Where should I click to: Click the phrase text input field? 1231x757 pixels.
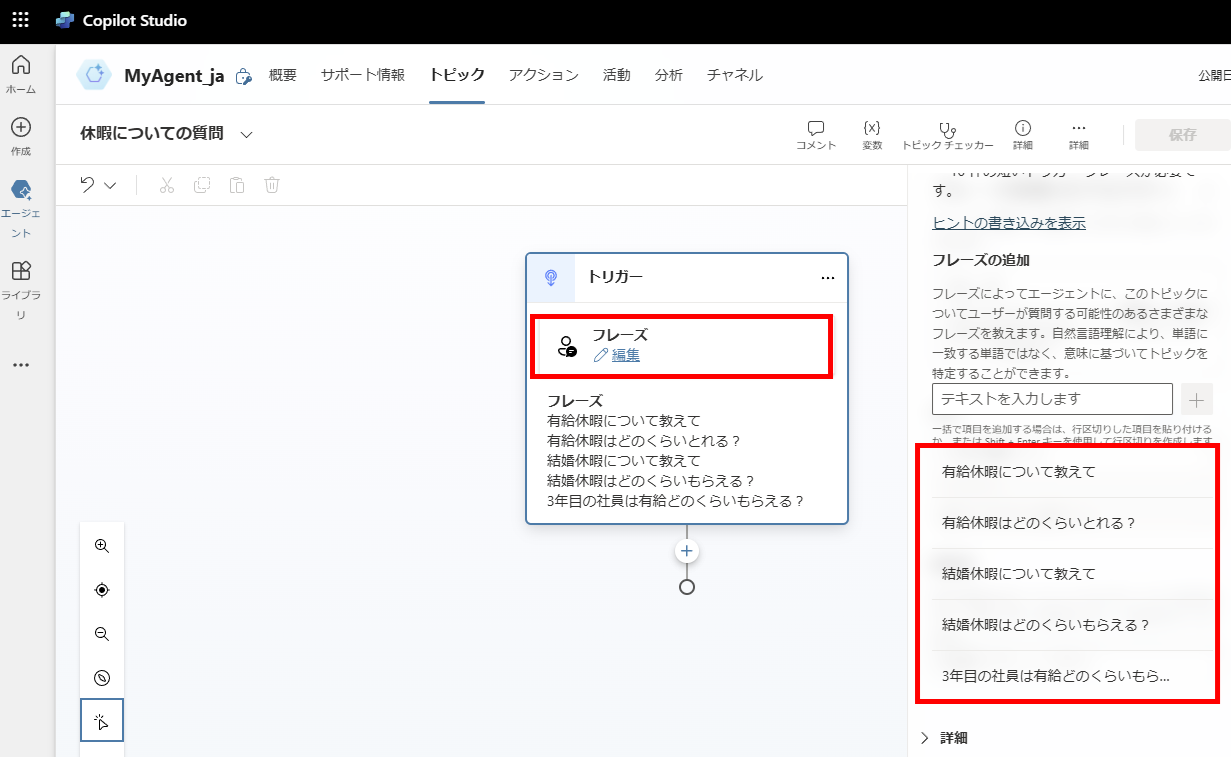pos(1051,398)
